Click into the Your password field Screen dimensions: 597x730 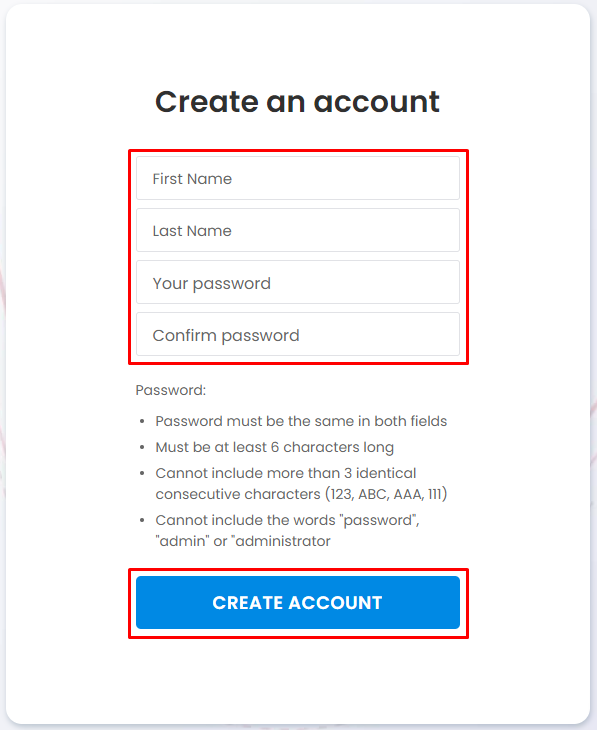click(x=298, y=283)
